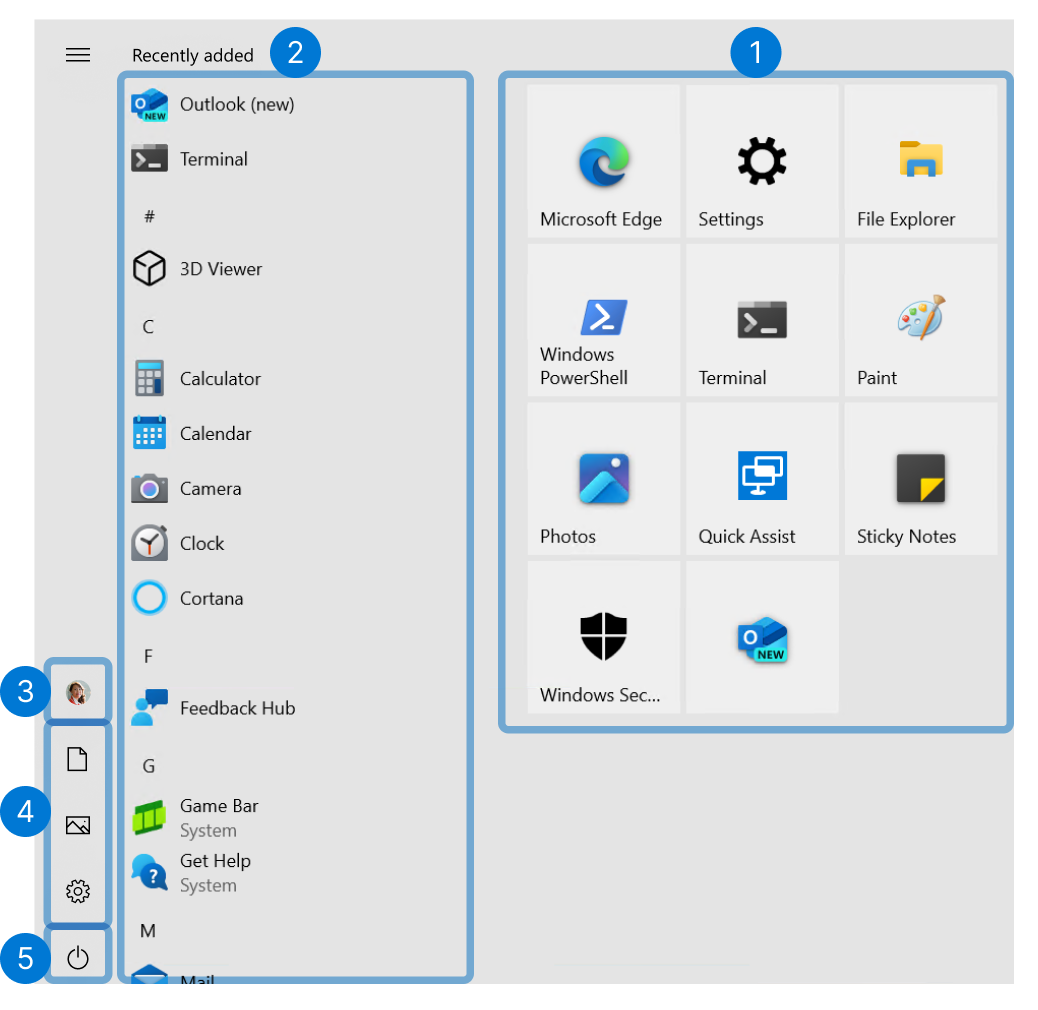Viewport: 1038px width, 1010px height.
Task: Open the Photos tile
Action: pyautogui.click(x=603, y=479)
